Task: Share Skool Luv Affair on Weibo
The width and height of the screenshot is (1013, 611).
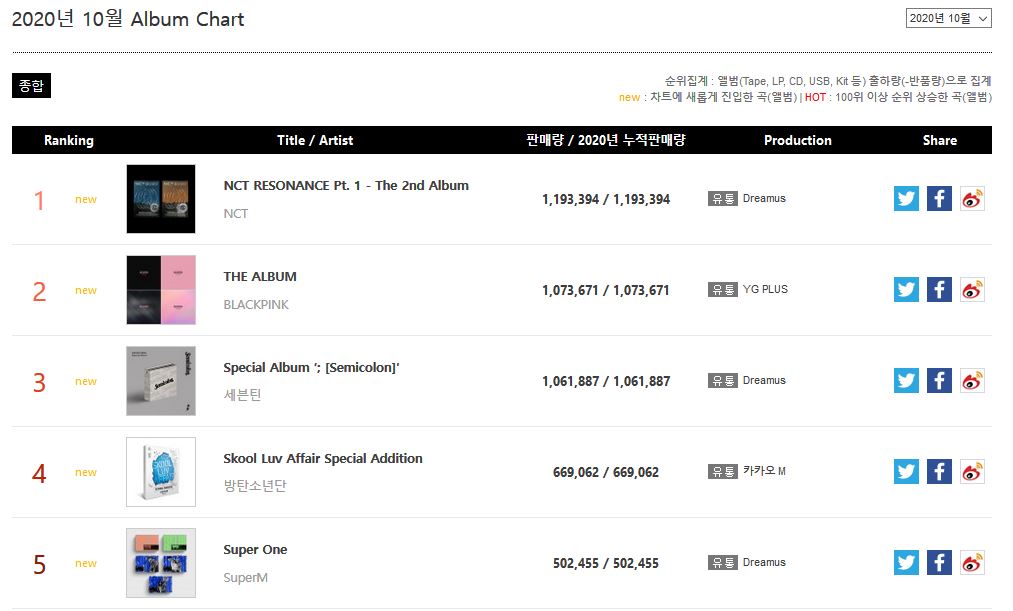Action: click(972, 471)
